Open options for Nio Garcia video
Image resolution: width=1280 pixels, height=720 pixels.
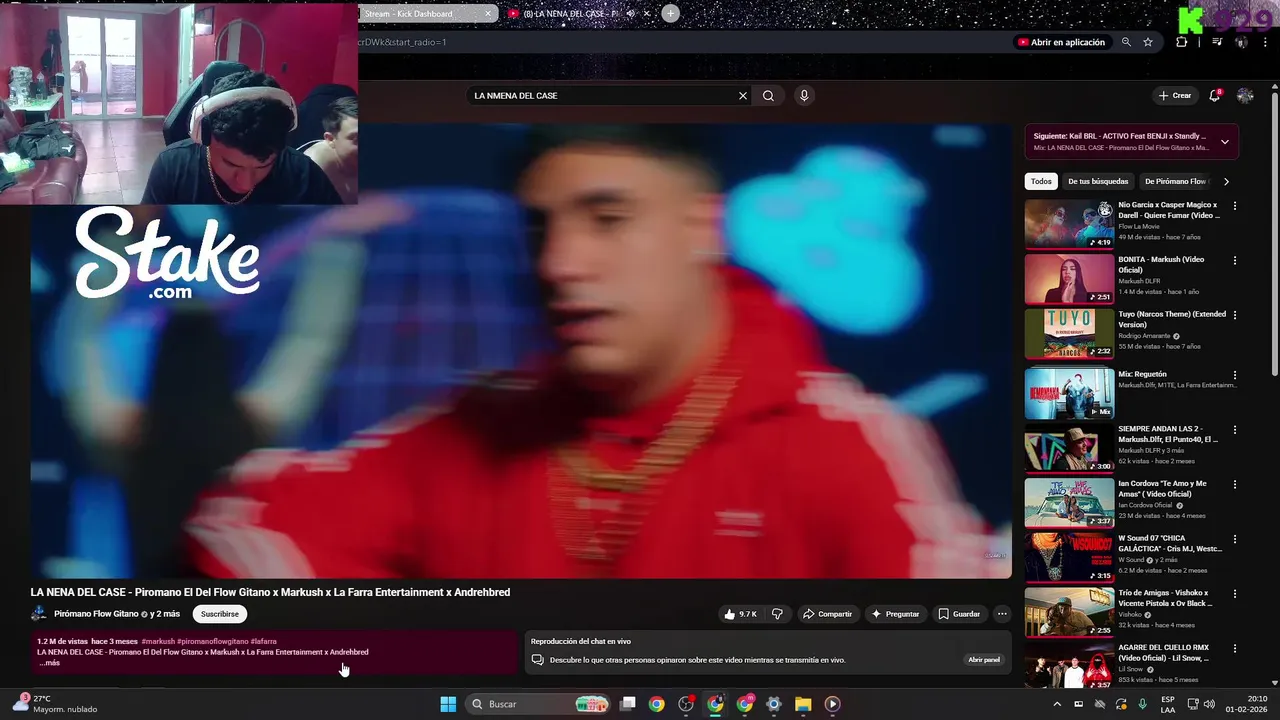coord(1235,206)
